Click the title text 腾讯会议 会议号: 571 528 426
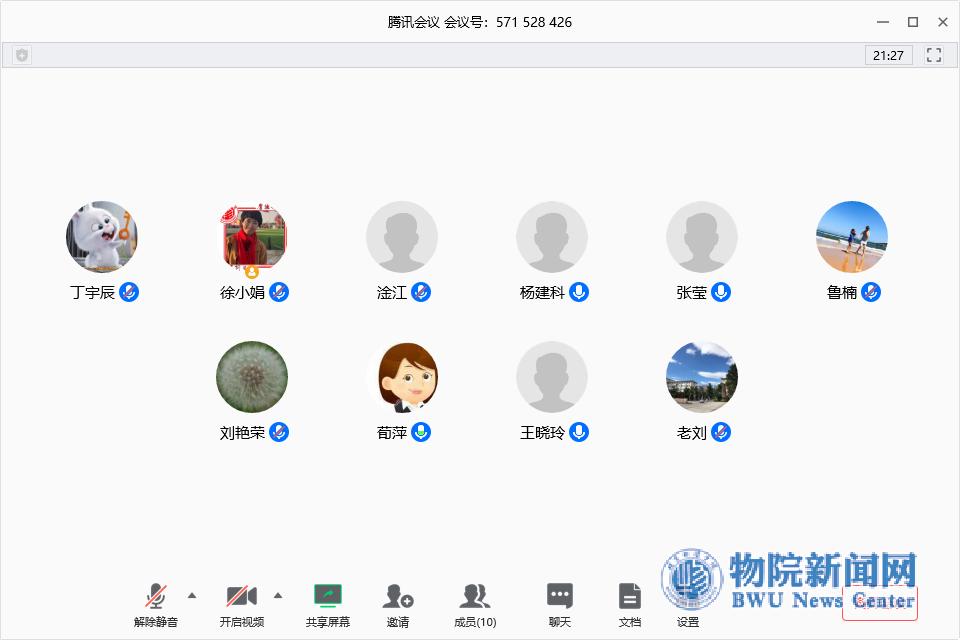 pos(479,22)
